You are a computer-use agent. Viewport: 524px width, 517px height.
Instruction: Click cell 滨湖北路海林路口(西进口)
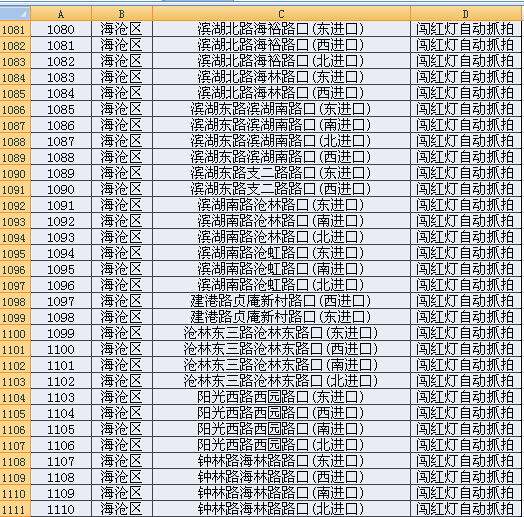tap(281, 93)
